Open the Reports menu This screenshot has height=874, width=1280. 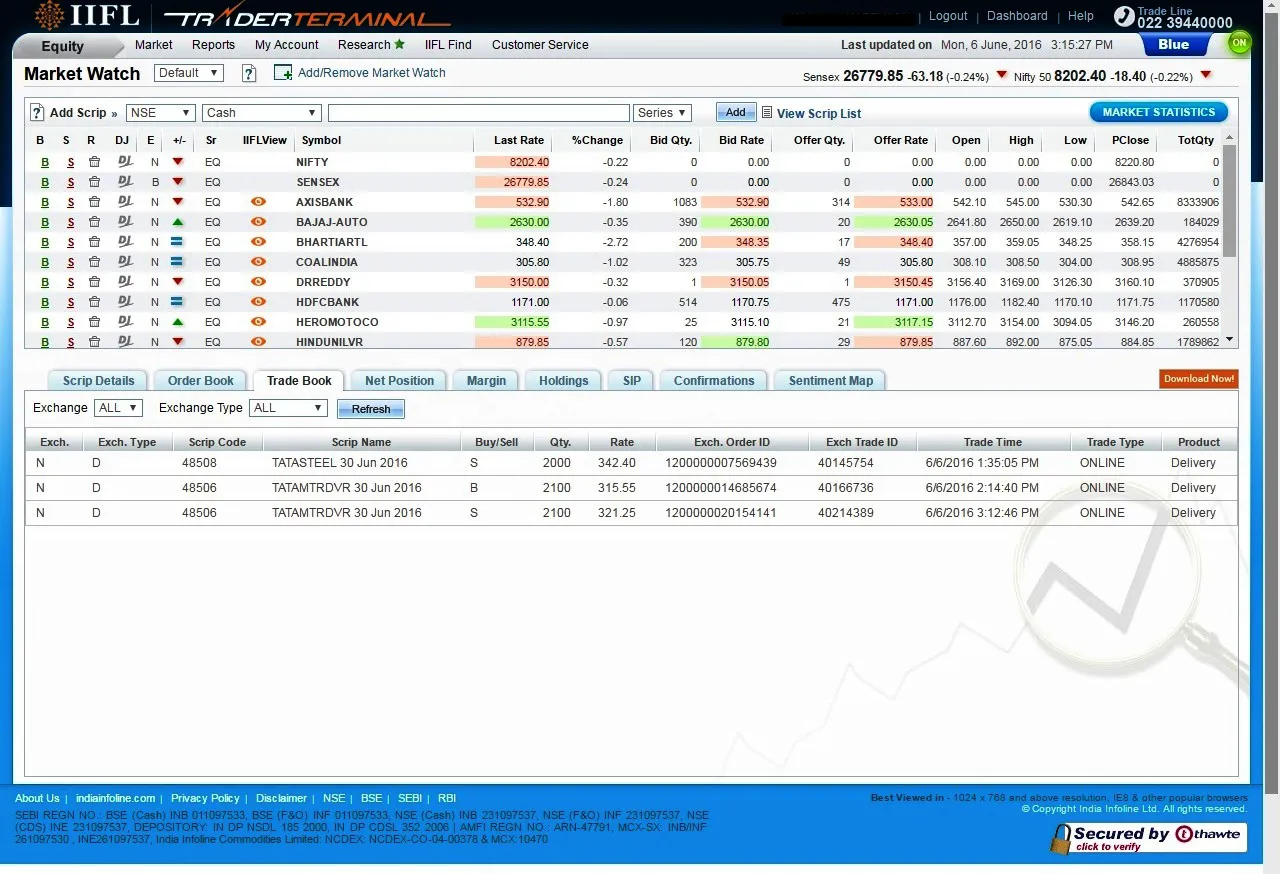tap(214, 45)
